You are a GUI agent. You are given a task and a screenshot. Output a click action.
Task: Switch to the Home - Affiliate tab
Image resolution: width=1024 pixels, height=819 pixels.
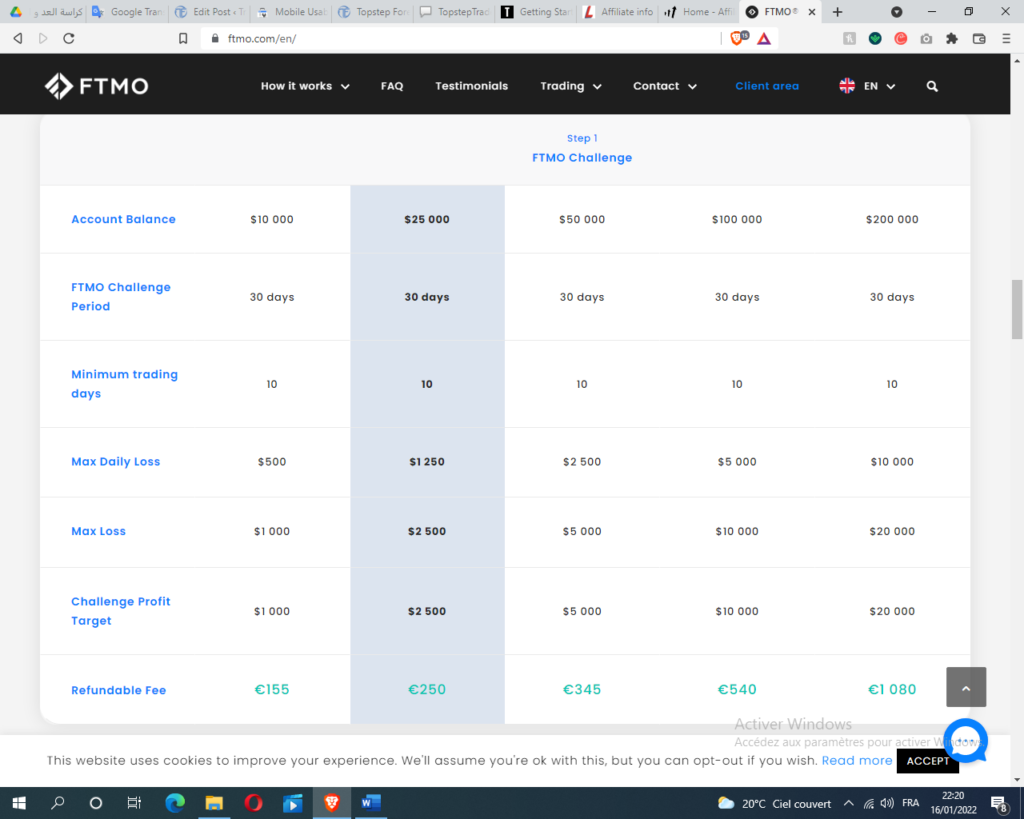[700, 12]
